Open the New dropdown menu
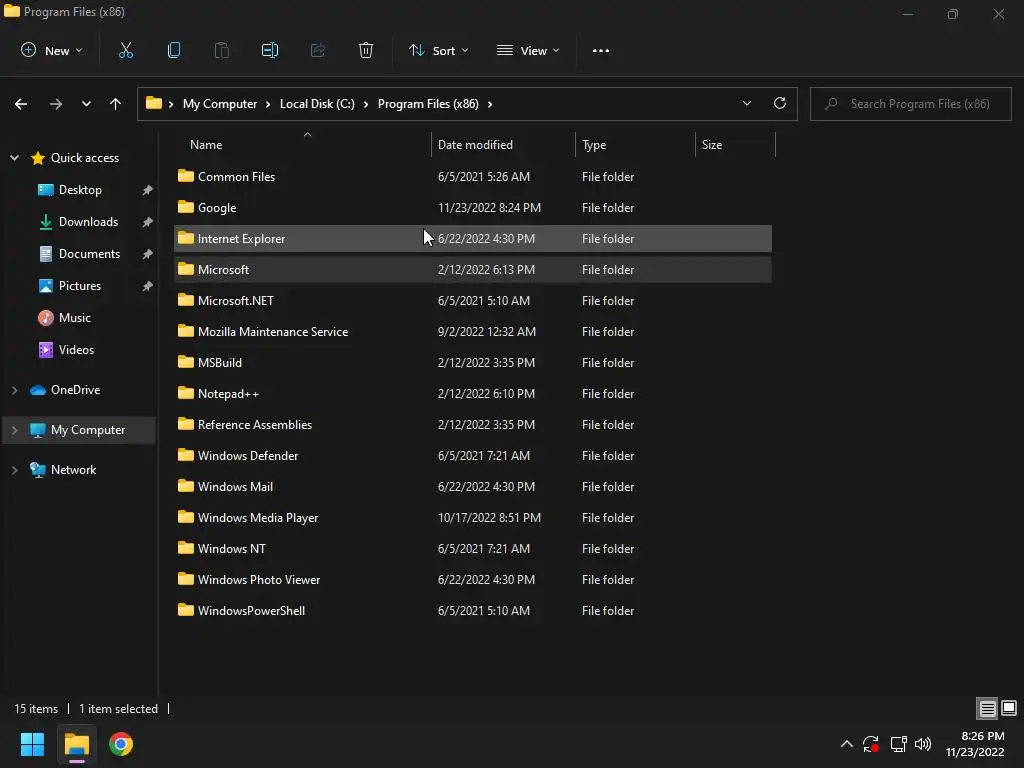The height and width of the screenshot is (768, 1024). [52, 50]
